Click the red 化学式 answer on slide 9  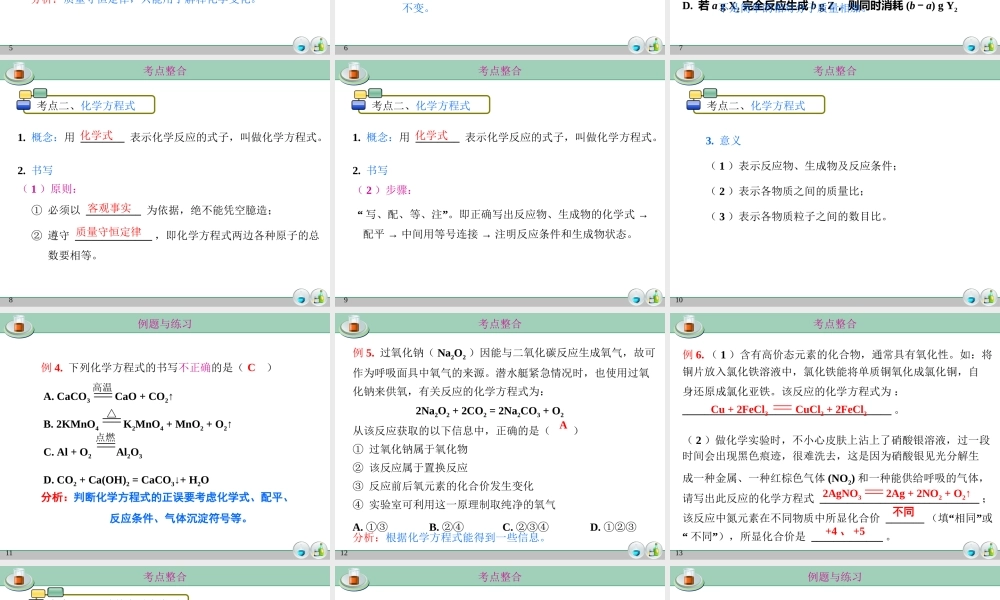coord(431,135)
